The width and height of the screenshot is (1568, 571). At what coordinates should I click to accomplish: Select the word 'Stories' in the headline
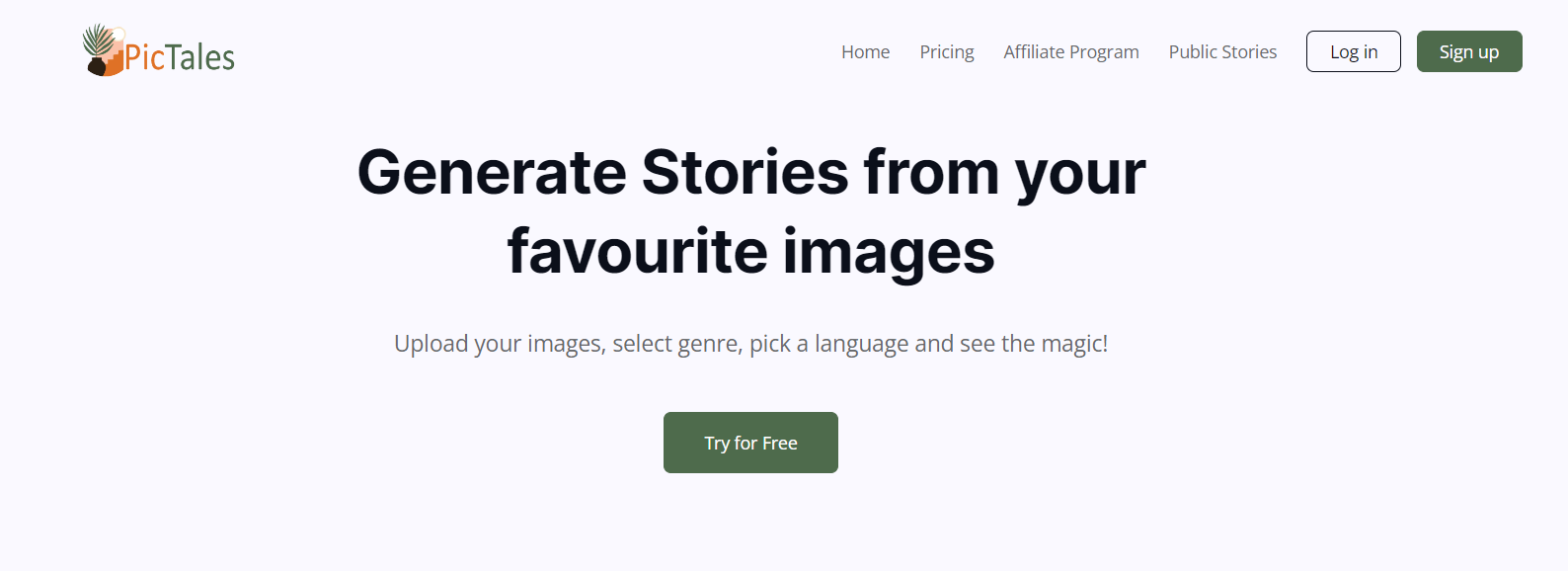(745, 173)
